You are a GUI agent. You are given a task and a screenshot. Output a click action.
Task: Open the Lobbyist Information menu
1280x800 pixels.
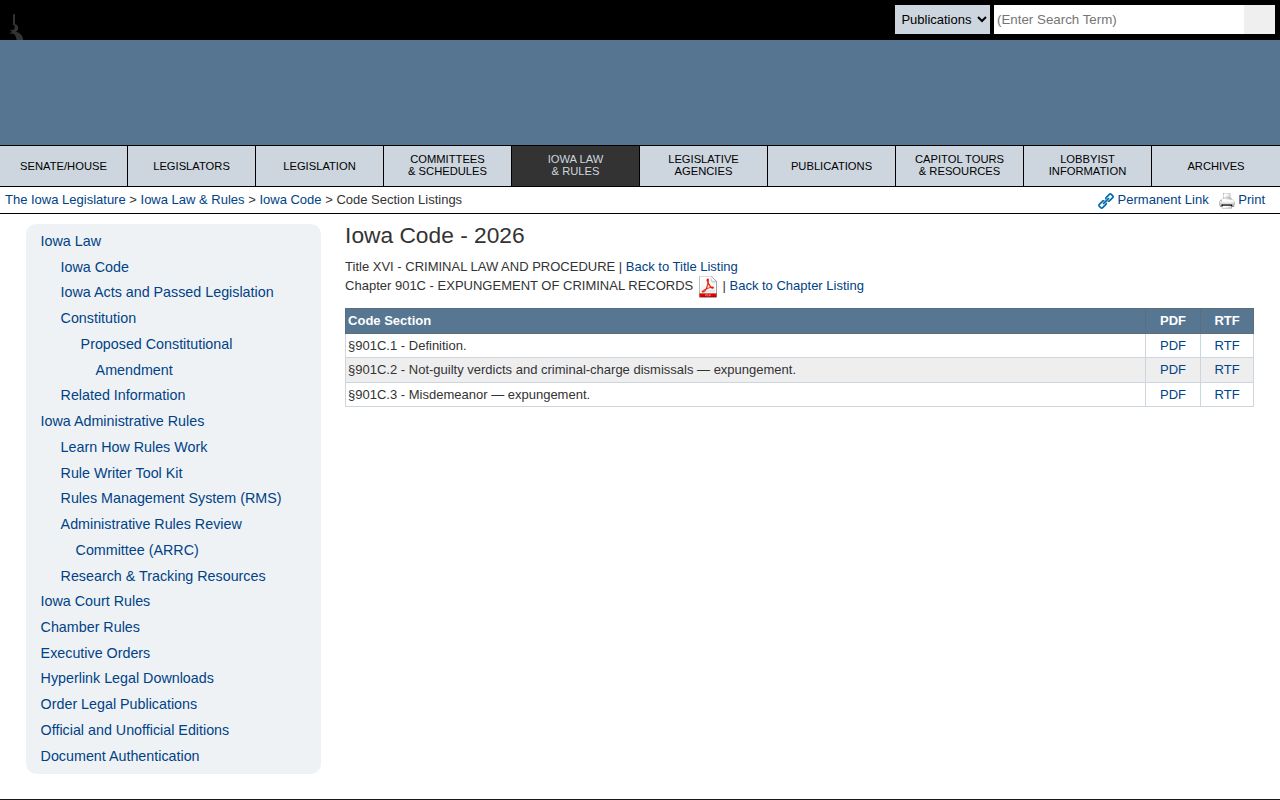(x=1087, y=166)
